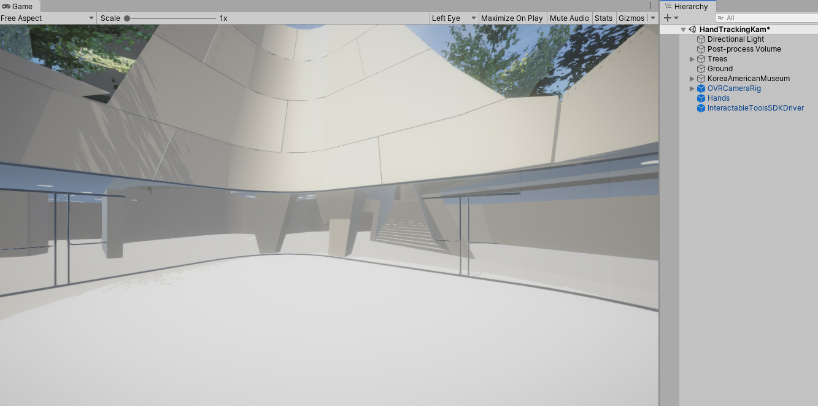This screenshot has width=818, height=406.
Task: Click the Scale slider handle
Action: pyautogui.click(x=128, y=18)
